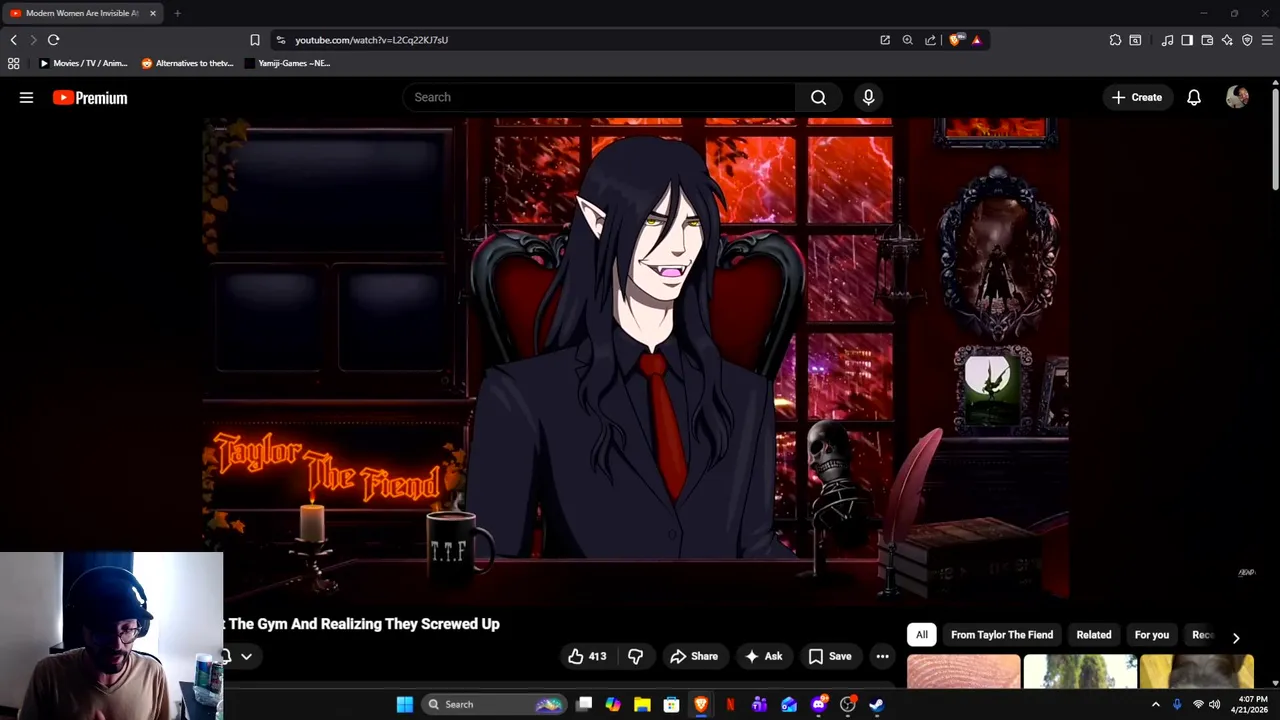The height and width of the screenshot is (720, 1280).
Task: Open a new browser tab
Action: (177, 13)
